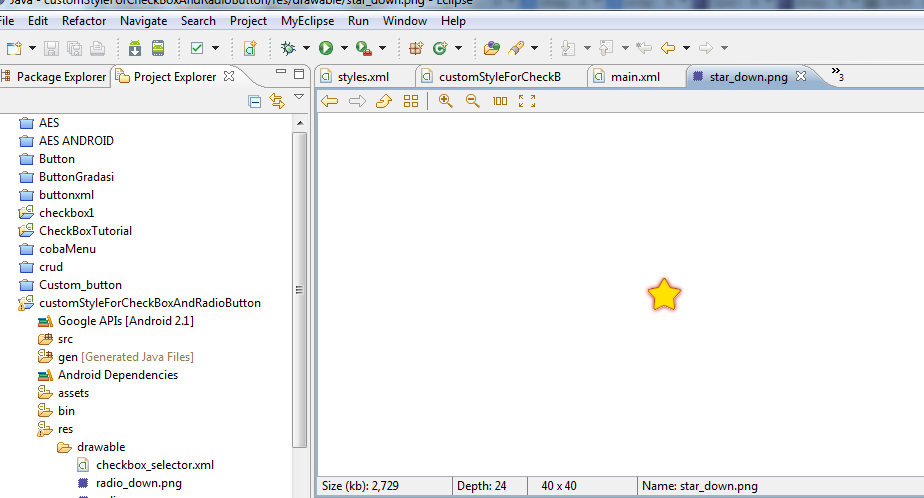Screen dimensions: 924x498
Task: Open the Android SDK Manager icon
Action: [135, 47]
